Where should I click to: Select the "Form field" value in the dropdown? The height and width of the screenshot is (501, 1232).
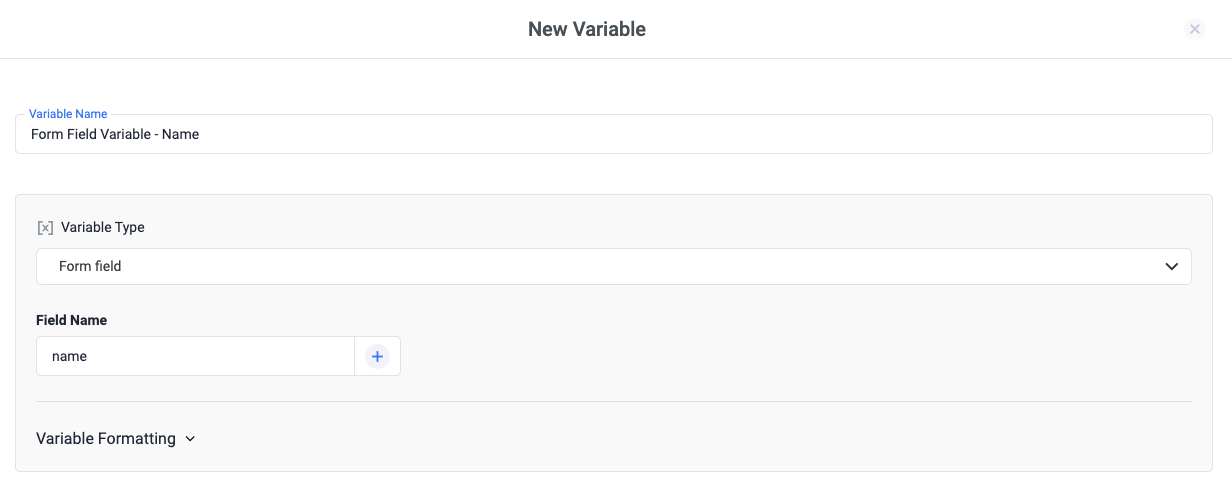pyautogui.click(x=90, y=267)
